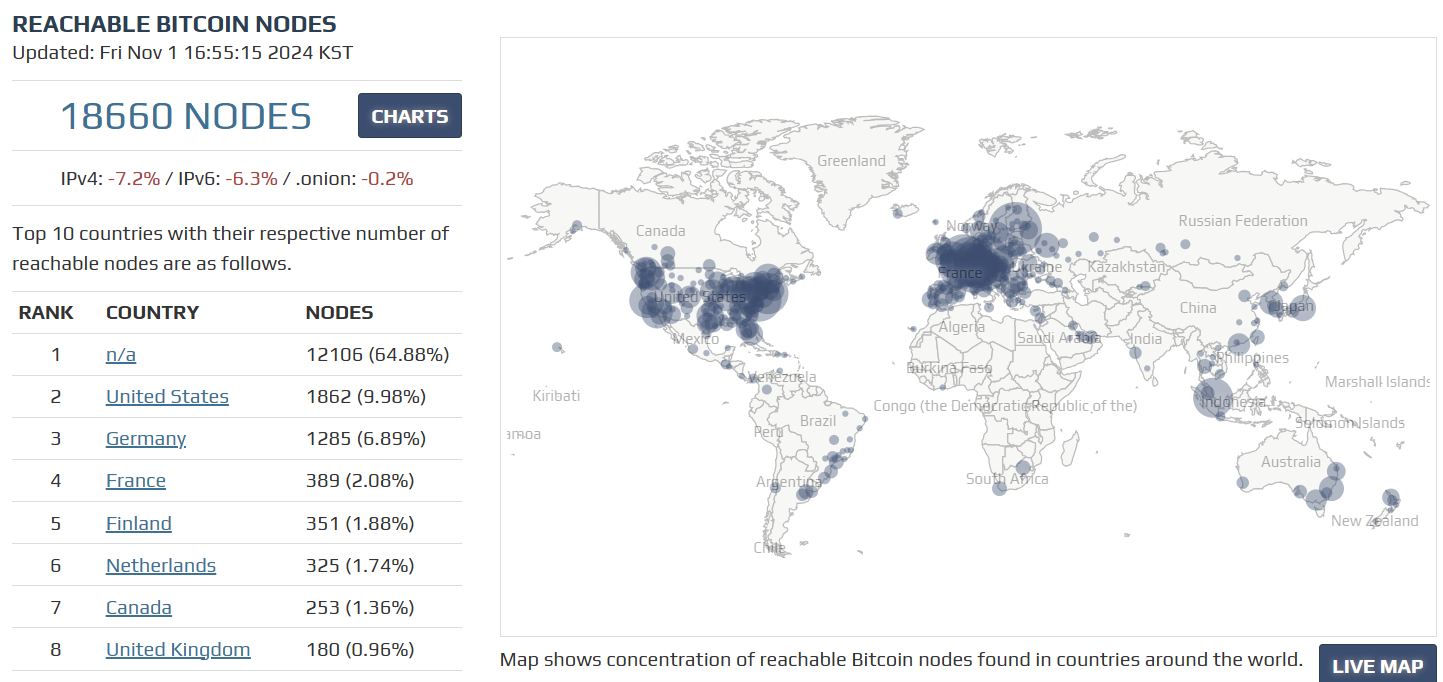The width and height of the screenshot is (1443, 682).
Task: Select the Kazakhstan map label
Action: [x=1126, y=267]
